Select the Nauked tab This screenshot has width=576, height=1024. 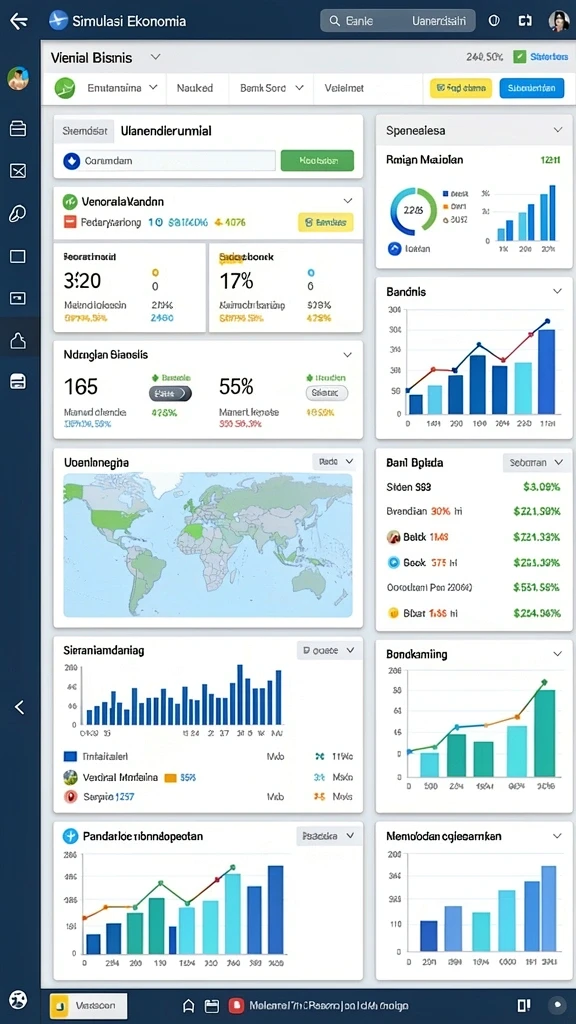tap(195, 88)
